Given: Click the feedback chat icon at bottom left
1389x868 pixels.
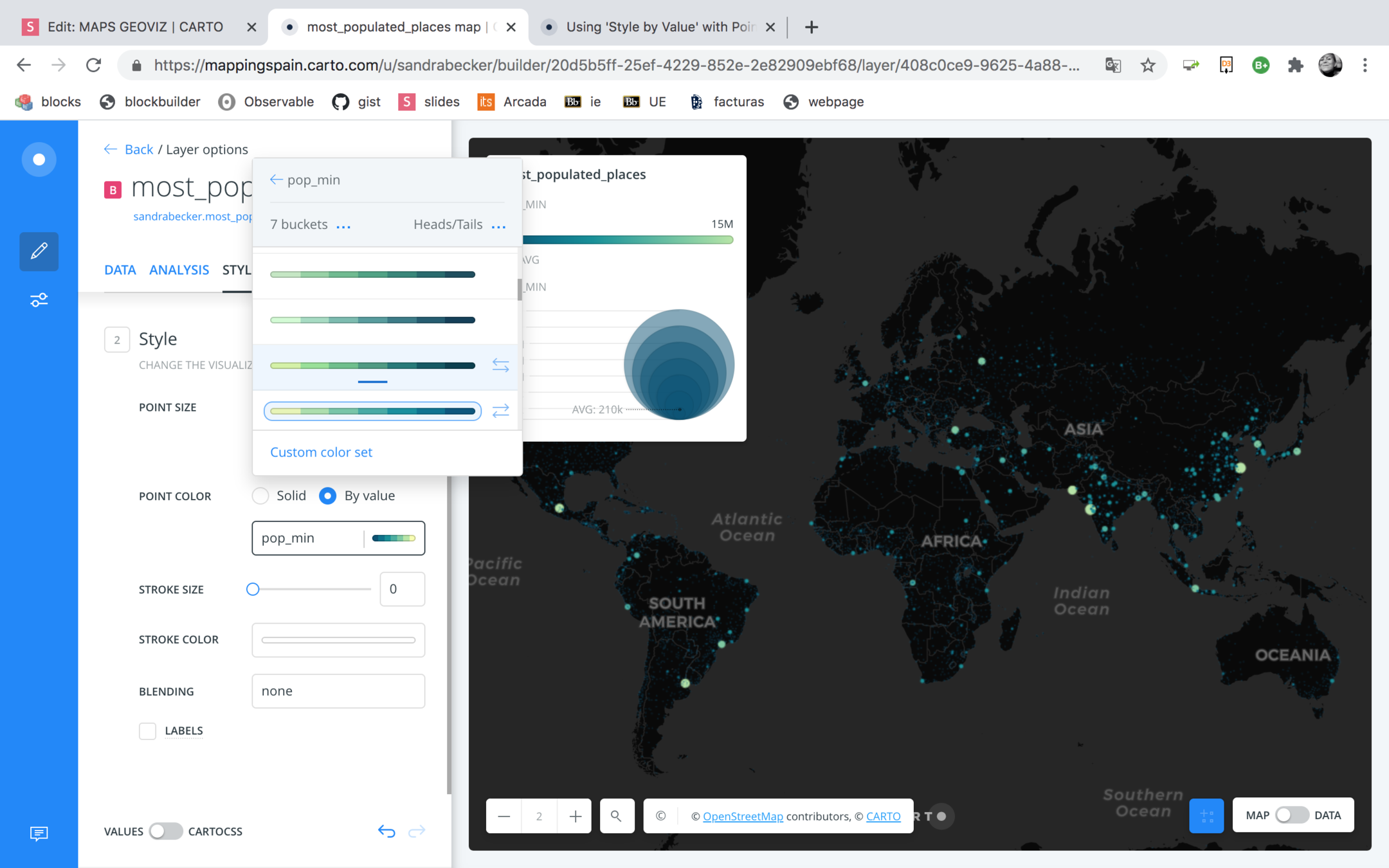Looking at the screenshot, I should pos(39,833).
